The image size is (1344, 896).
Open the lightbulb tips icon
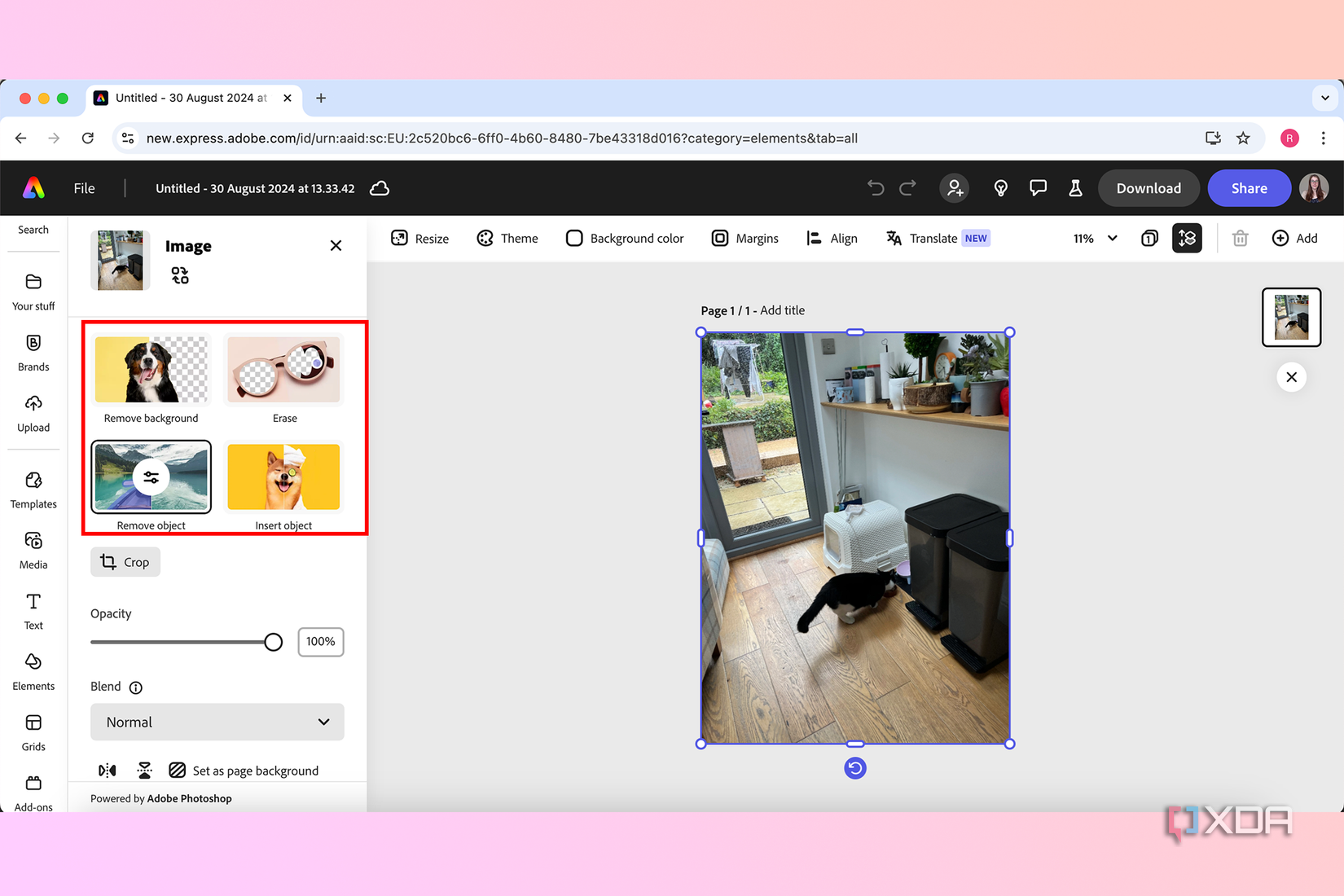pos(1001,188)
